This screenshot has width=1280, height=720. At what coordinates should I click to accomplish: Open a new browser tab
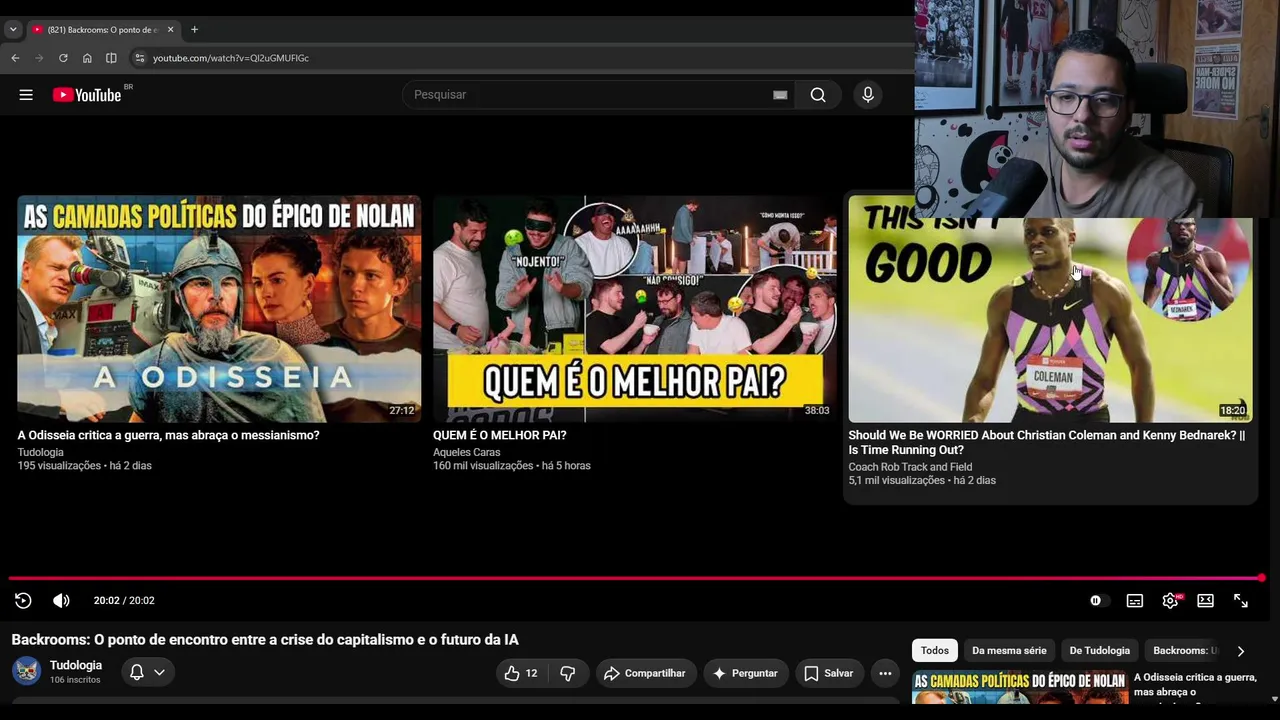194,30
